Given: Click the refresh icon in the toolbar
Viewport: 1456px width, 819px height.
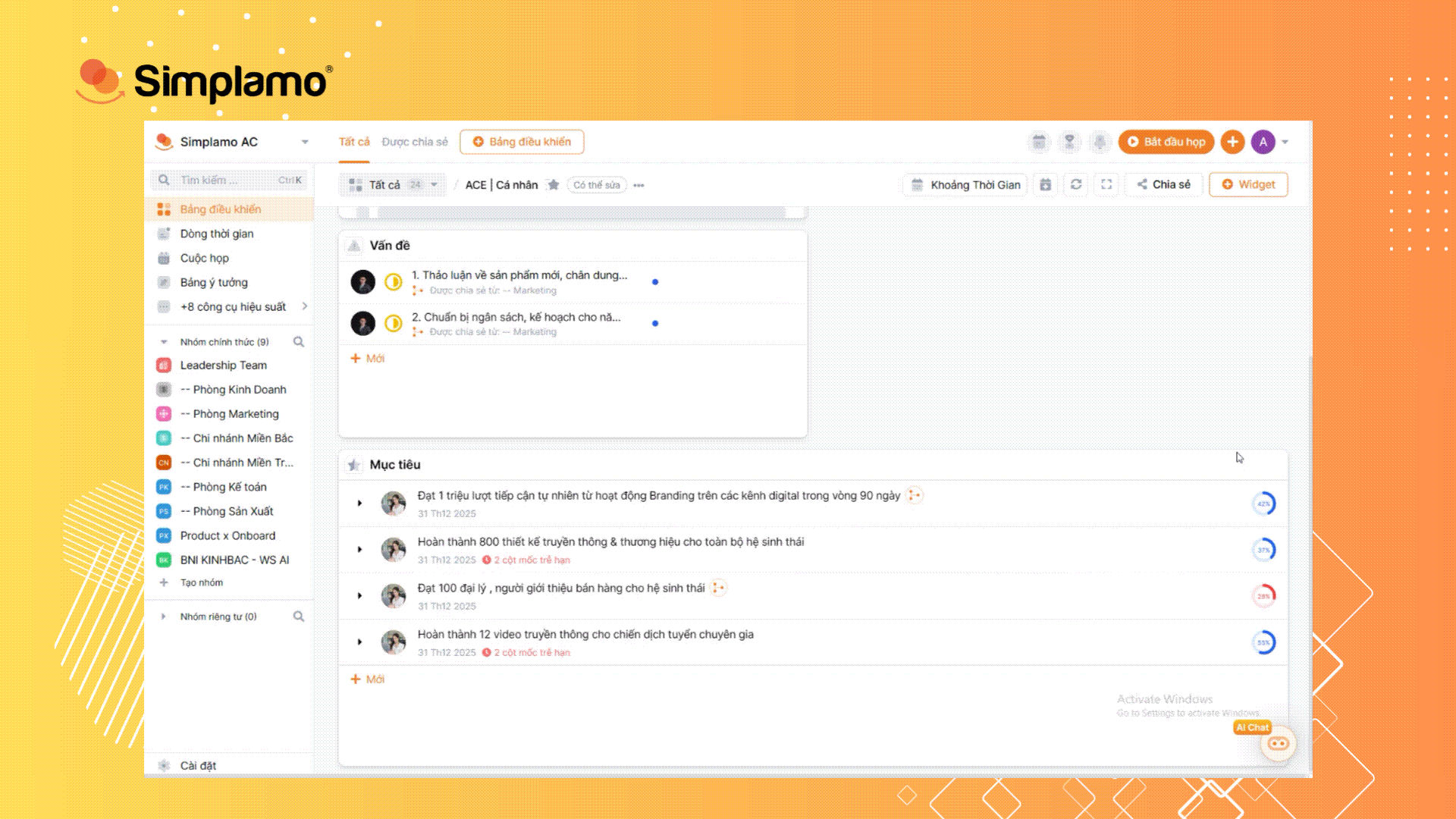Looking at the screenshot, I should click(1075, 184).
